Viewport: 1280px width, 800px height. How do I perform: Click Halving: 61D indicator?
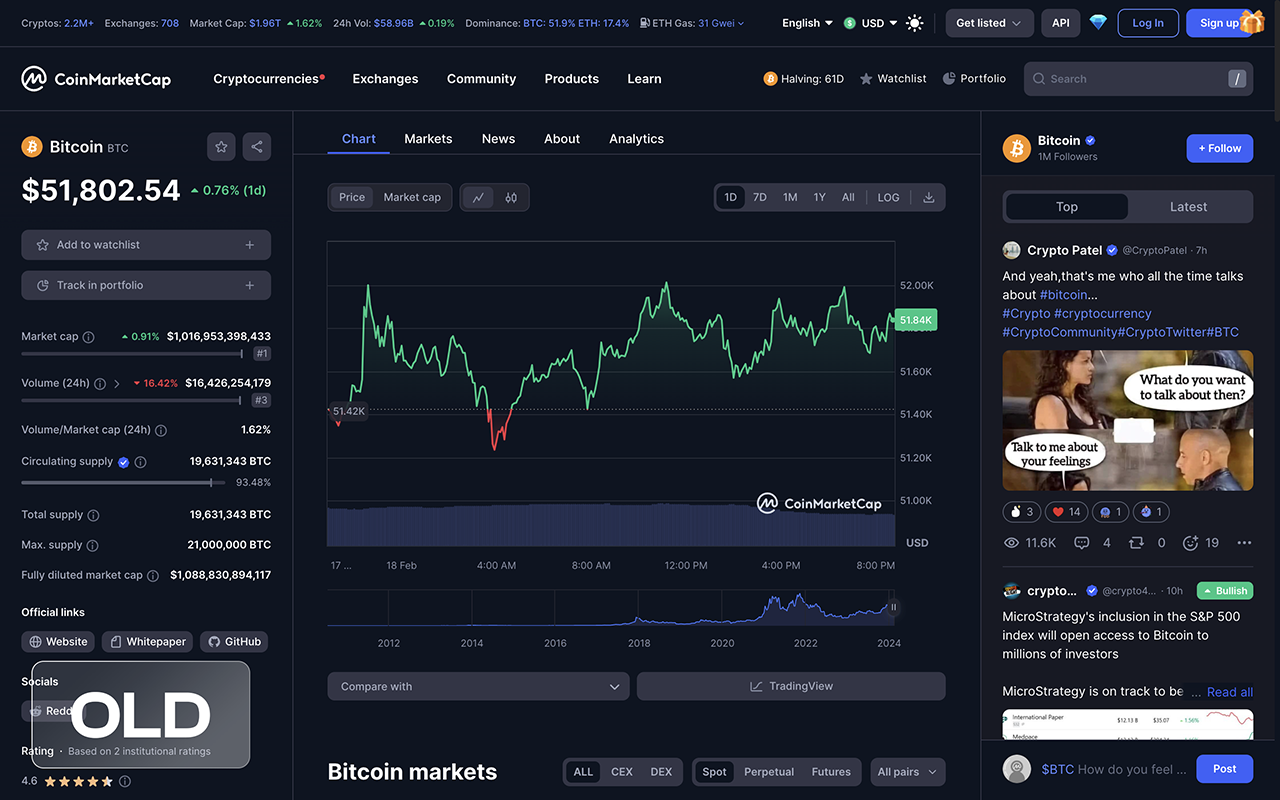(804, 78)
